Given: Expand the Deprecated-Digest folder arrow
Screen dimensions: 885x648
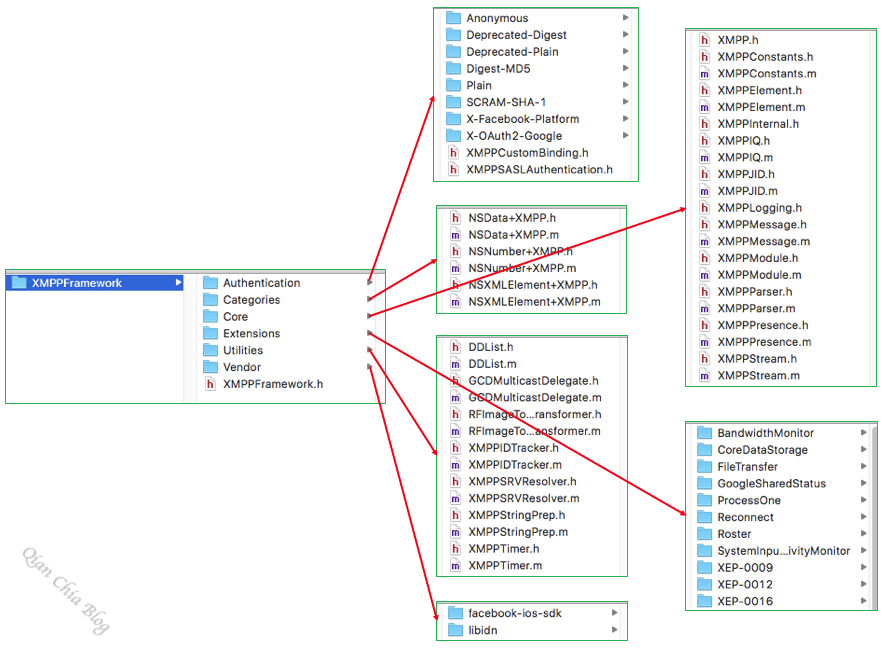Looking at the screenshot, I should tap(625, 34).
